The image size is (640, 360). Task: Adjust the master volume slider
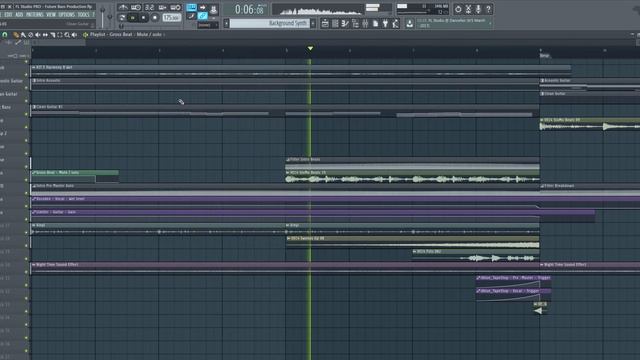102,17
